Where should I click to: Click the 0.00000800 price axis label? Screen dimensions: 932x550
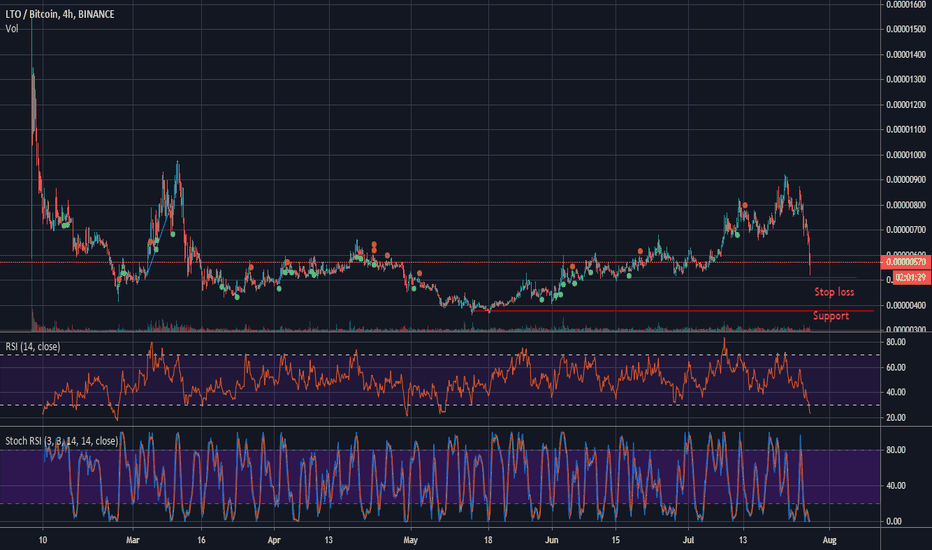click(x=906, y=205)
